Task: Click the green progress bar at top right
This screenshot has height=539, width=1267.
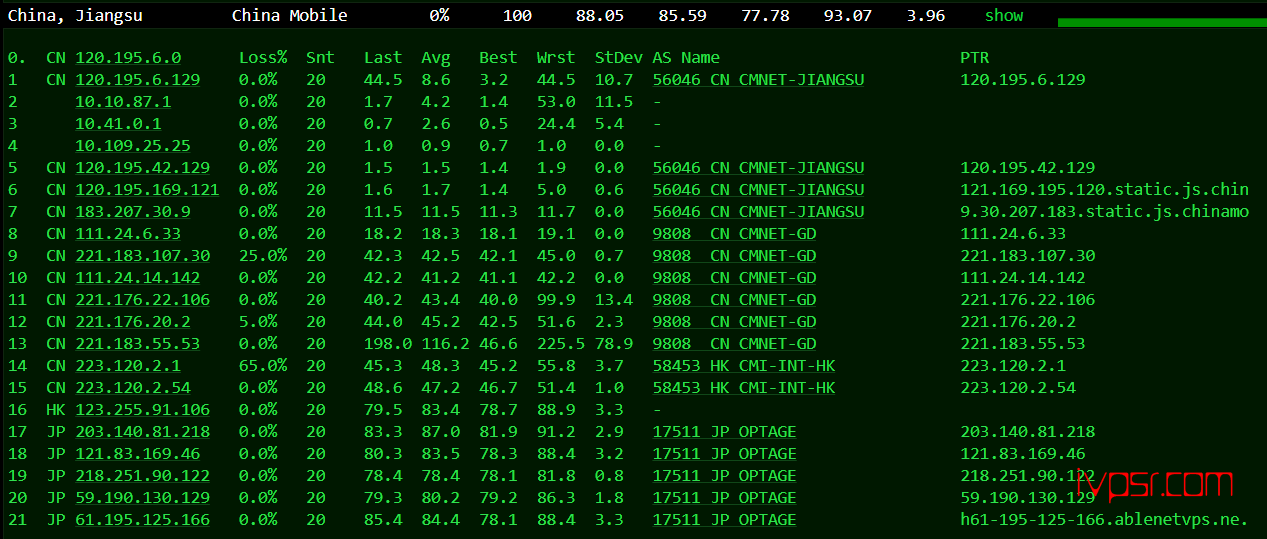Action: [1162, 22]
